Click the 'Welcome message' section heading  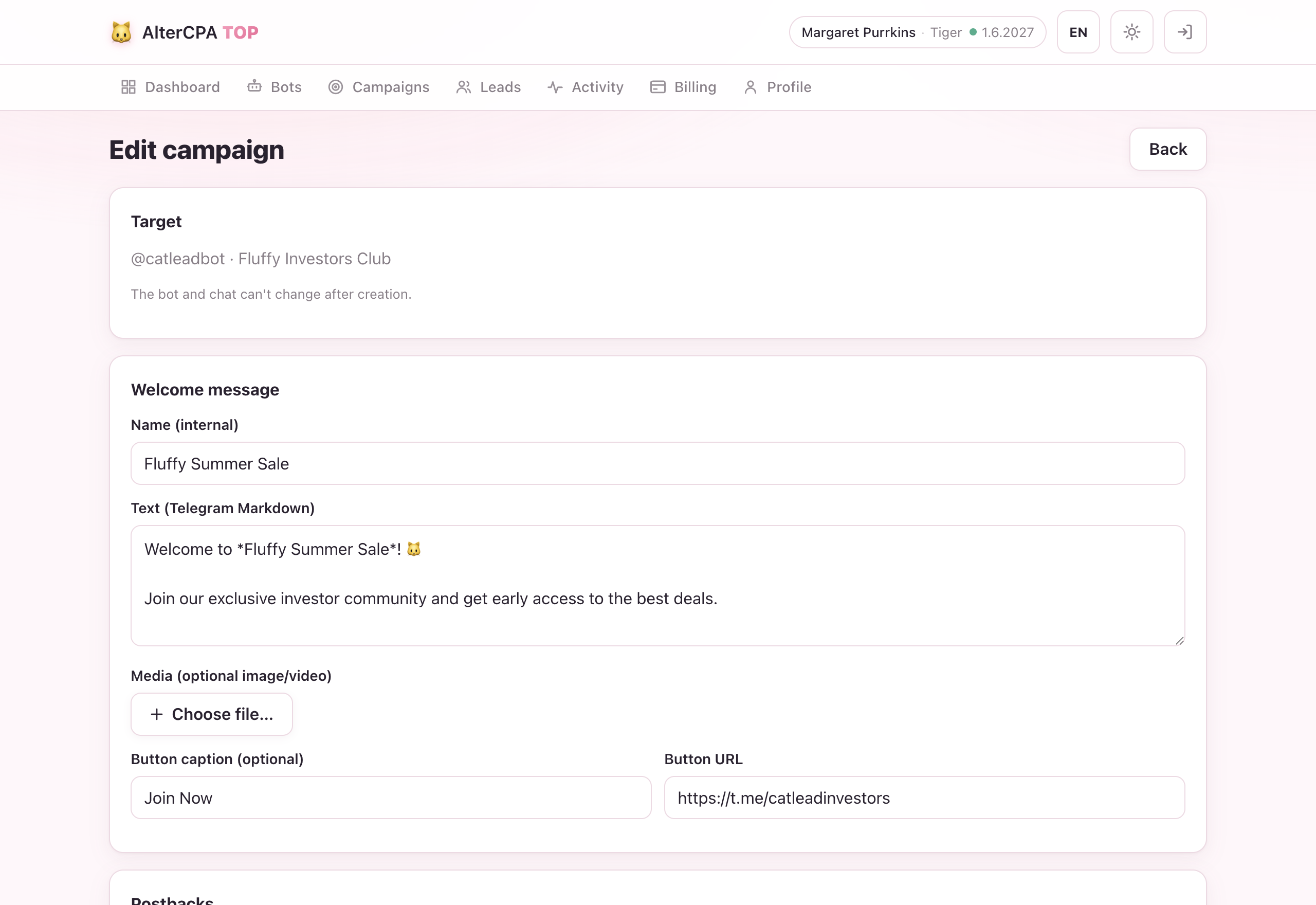205,390
